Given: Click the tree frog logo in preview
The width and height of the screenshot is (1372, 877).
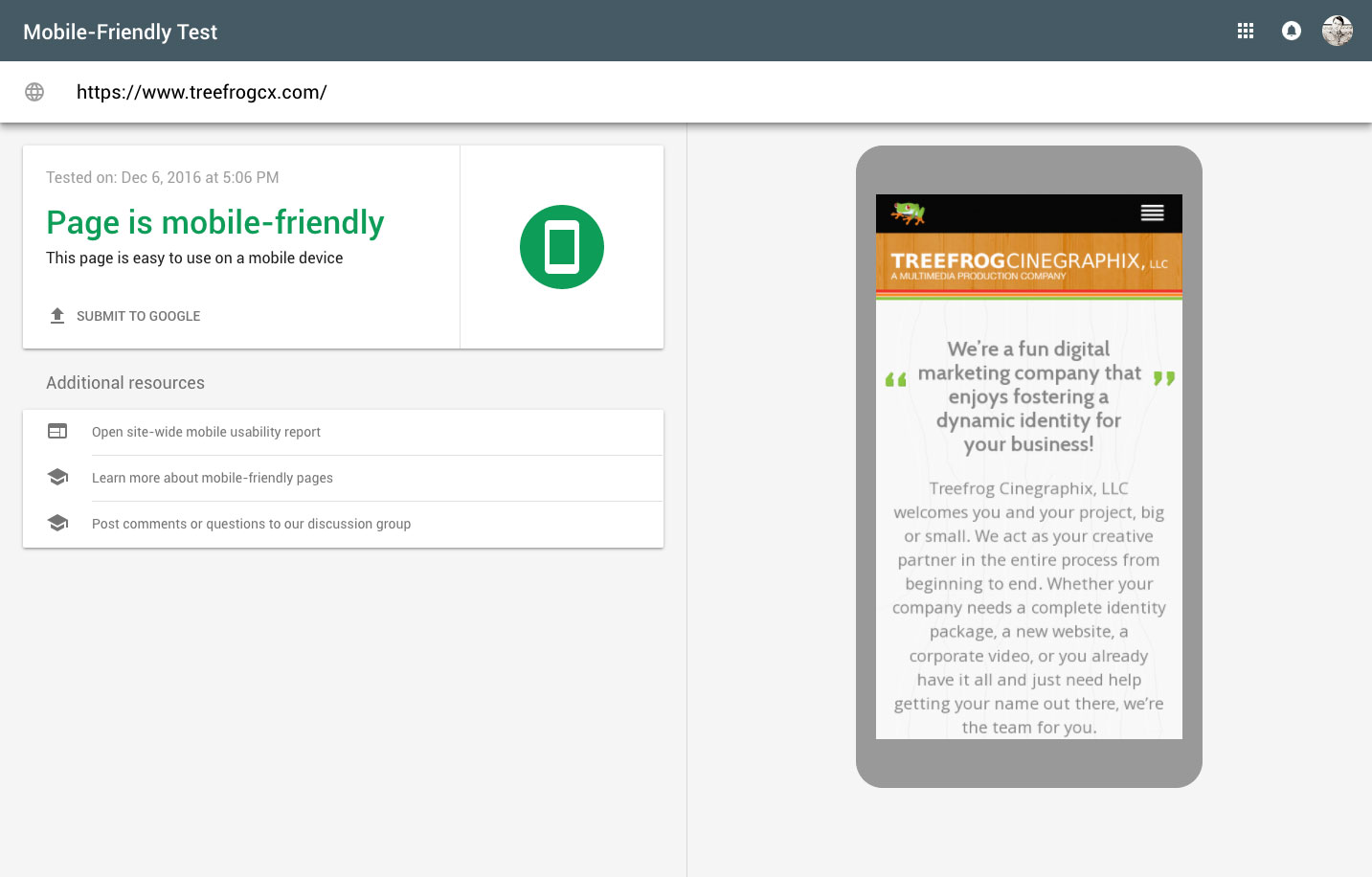Looking at the screenshot, I should (909, 213).
